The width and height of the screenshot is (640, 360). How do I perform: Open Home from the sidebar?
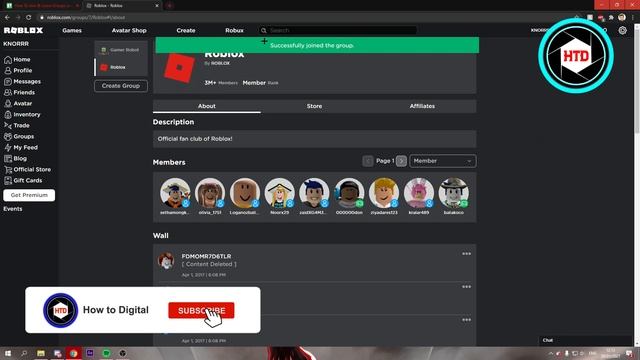(x=17, y=60)
